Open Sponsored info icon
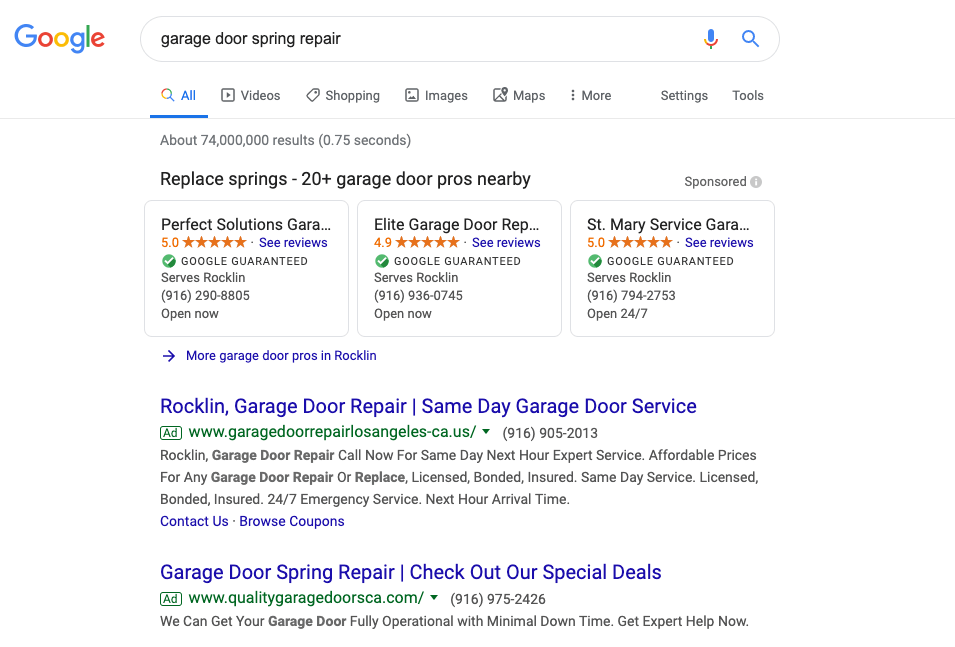Screen dimensions: 955x647 pyautogui.click(x=756, y=182)
